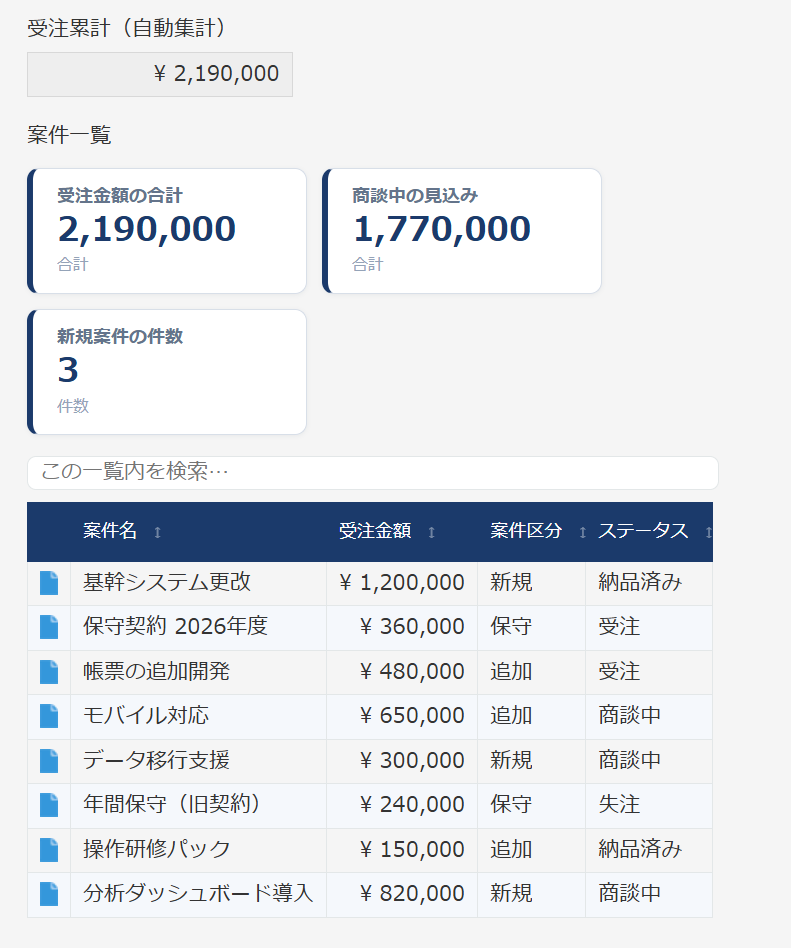This screenshot has height=948, width=791.
Task: Click the 操作研修パック project name
Action: (x=157, y=849)
